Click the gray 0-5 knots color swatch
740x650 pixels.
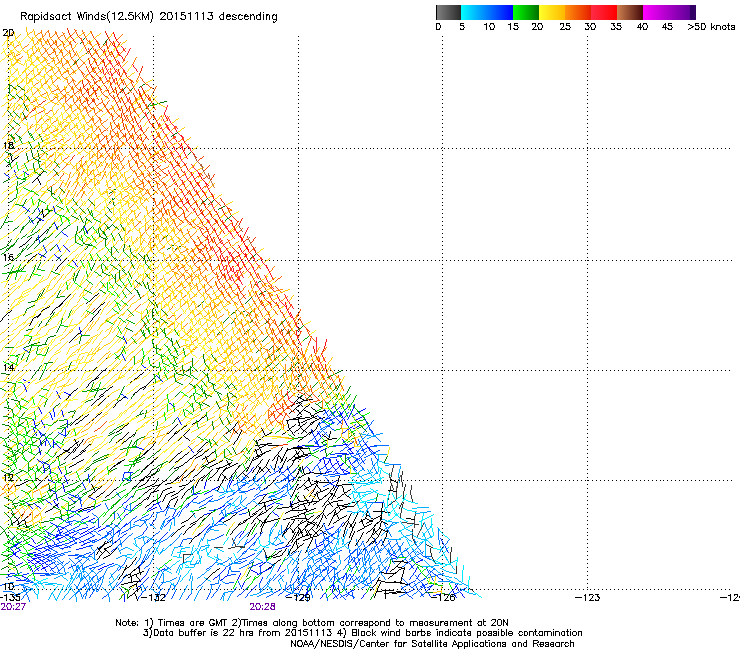pos(448,12)
